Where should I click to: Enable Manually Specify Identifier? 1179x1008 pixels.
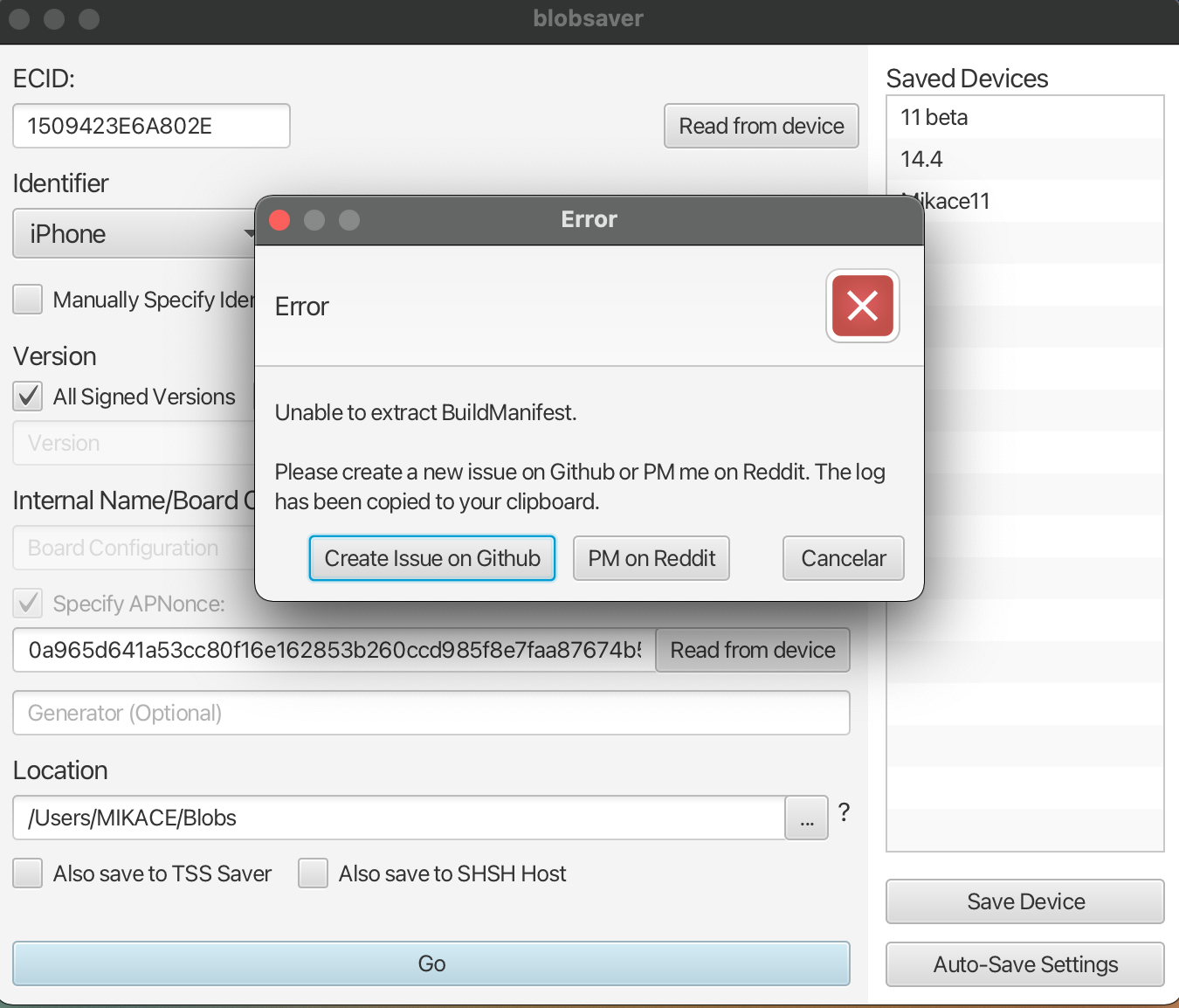(x=27, y=300)
